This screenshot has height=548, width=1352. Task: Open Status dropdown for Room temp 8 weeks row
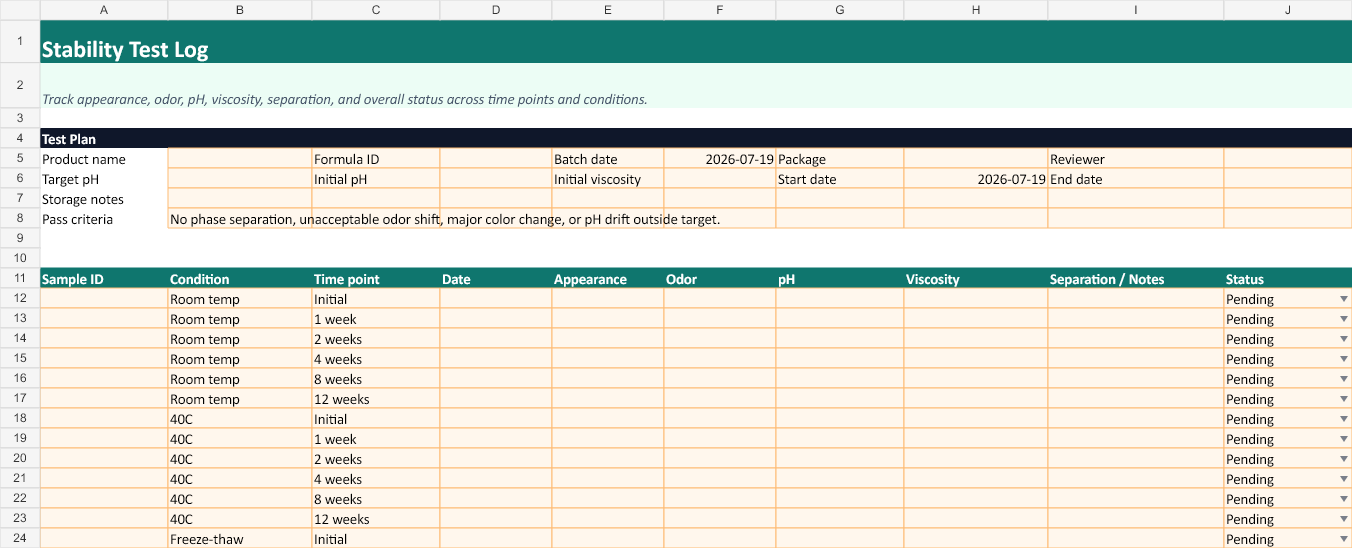pos(1343,379)
